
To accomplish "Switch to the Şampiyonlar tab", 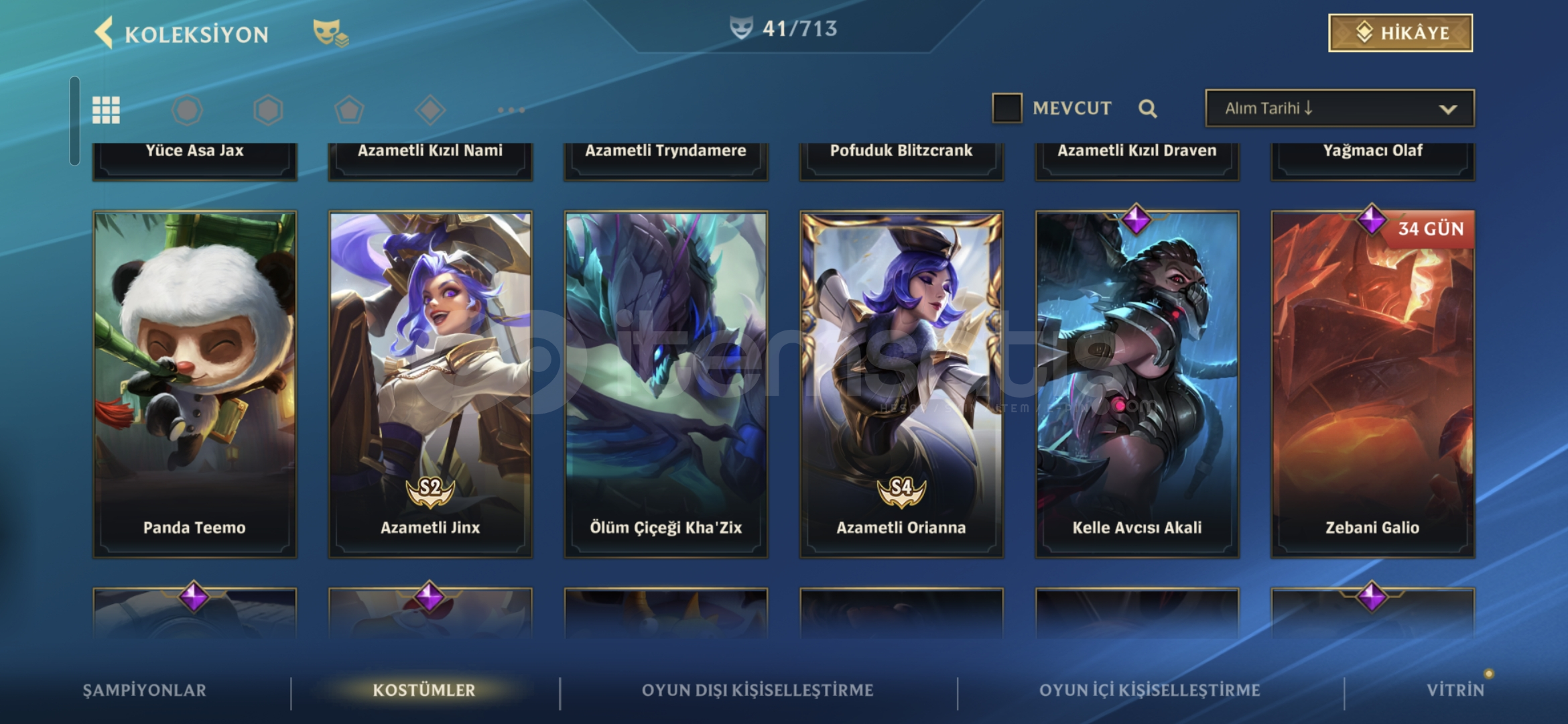I will pyautogui.click(x=145, y=690).
